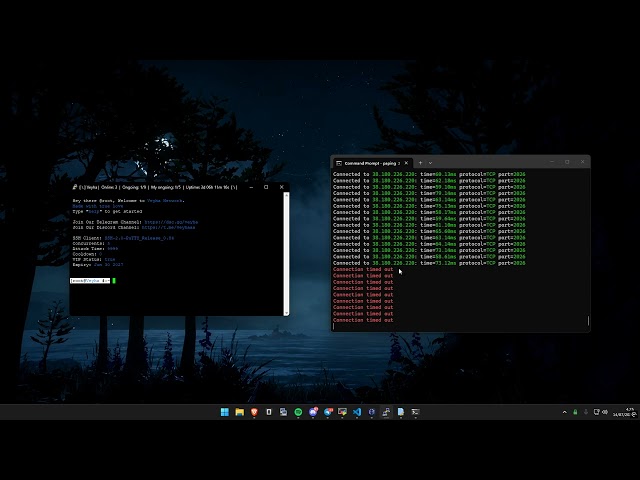Launch Brave browser from the taskbar

254,412
